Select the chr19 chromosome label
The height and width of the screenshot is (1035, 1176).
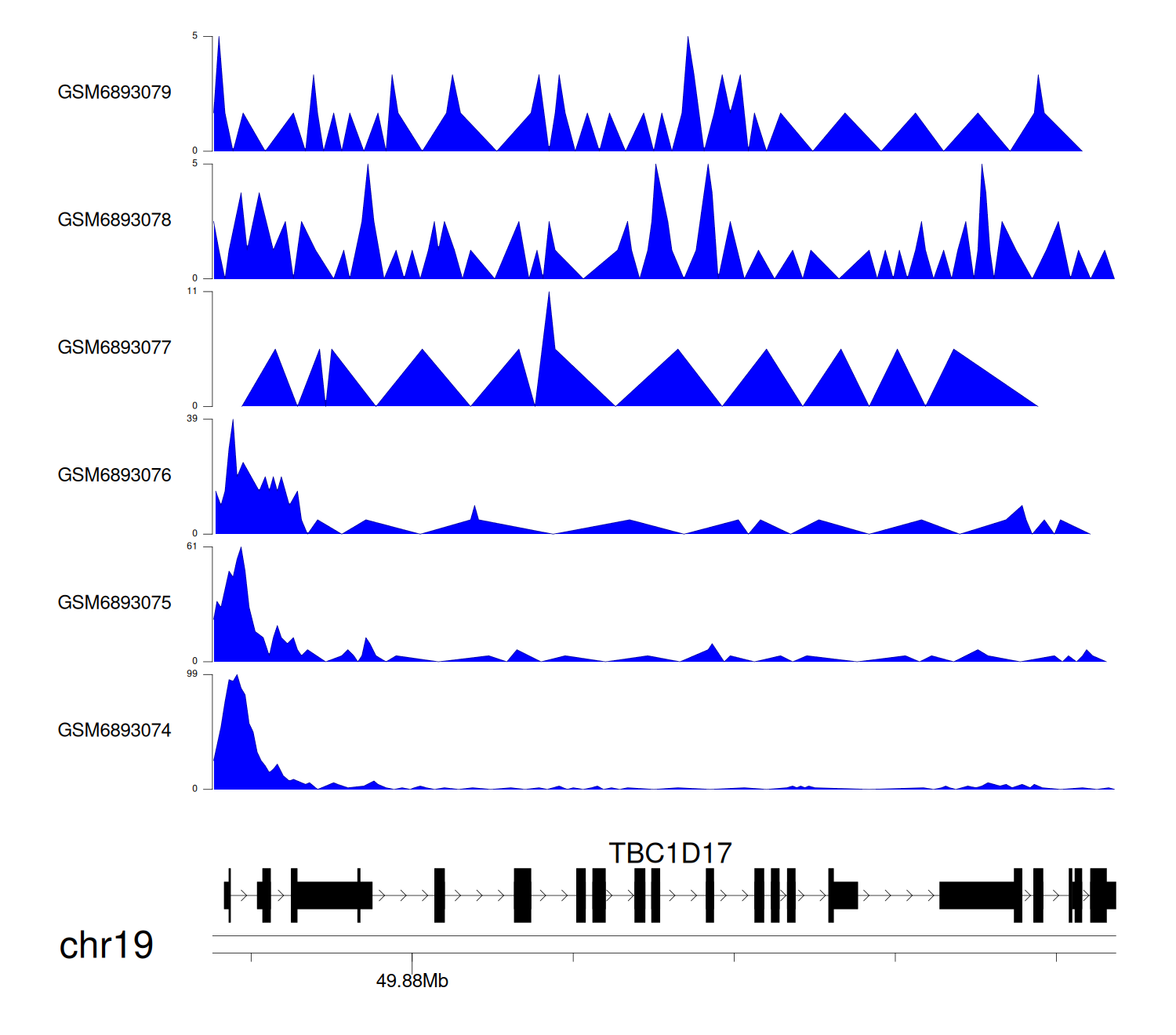(107, 946)
